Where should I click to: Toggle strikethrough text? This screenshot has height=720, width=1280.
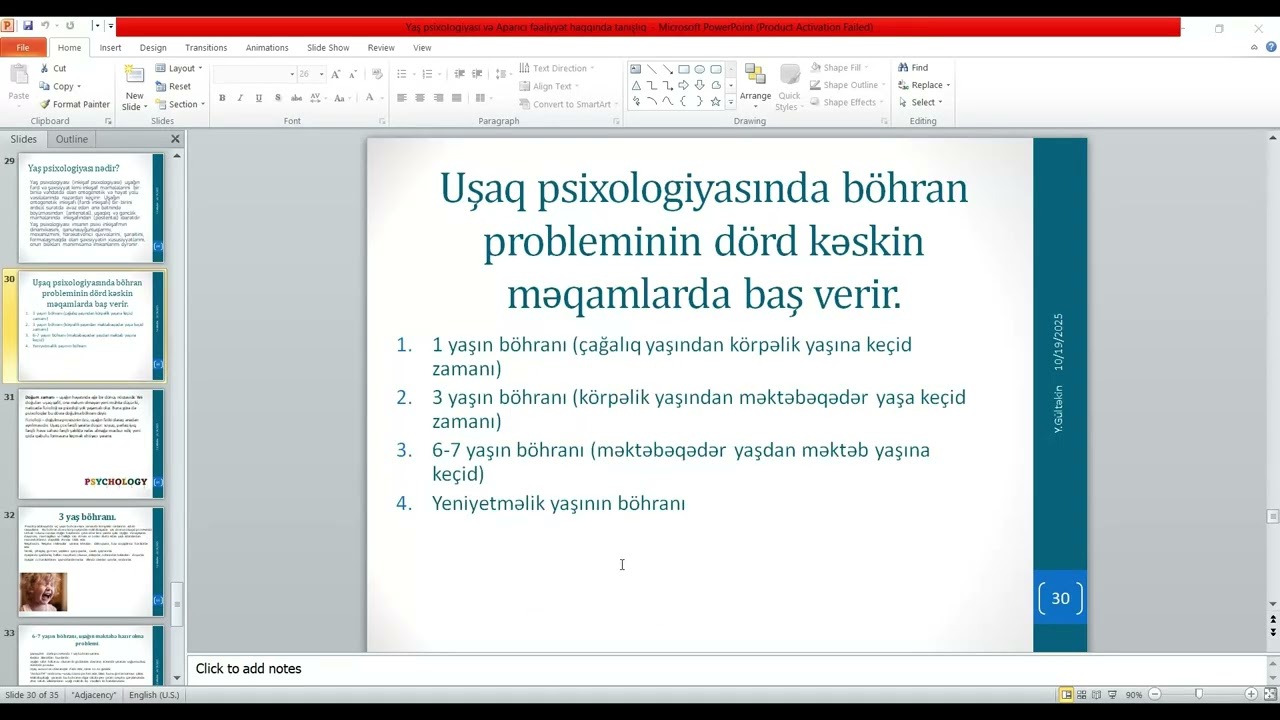(x=296, y=98)
